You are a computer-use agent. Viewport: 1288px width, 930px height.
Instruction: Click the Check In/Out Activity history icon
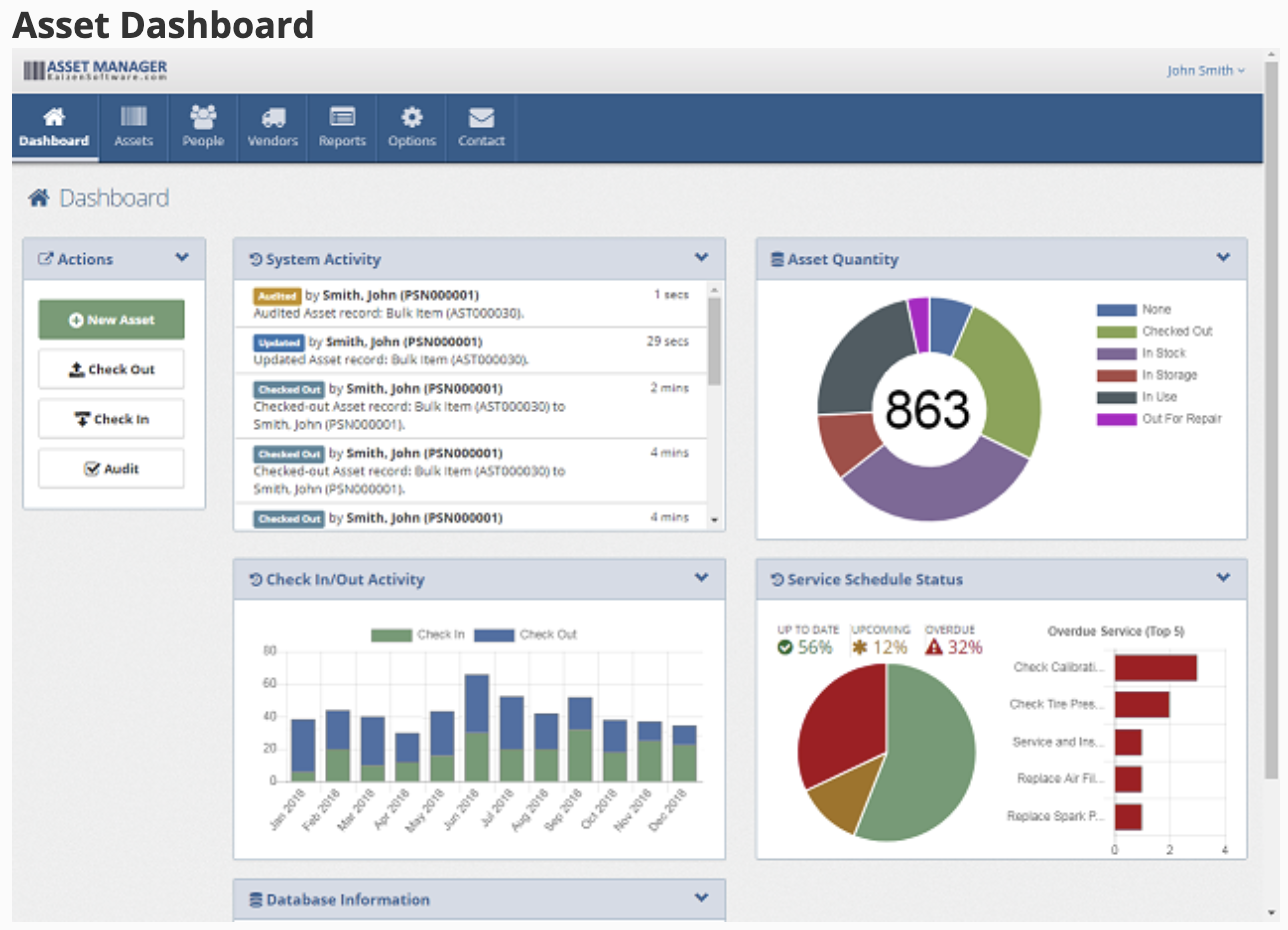(256, 579)
